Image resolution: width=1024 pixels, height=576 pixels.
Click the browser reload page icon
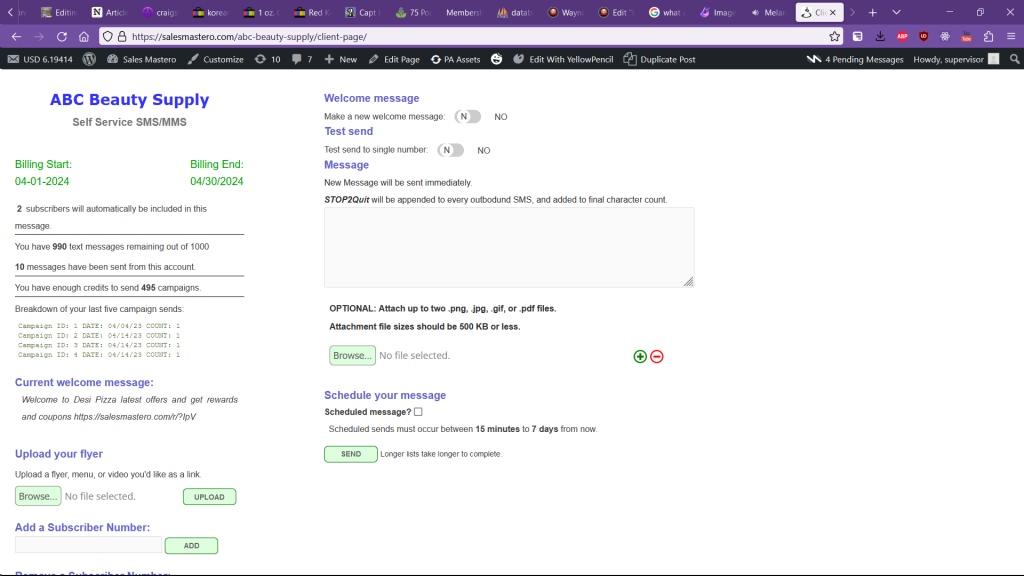[62, 36]
